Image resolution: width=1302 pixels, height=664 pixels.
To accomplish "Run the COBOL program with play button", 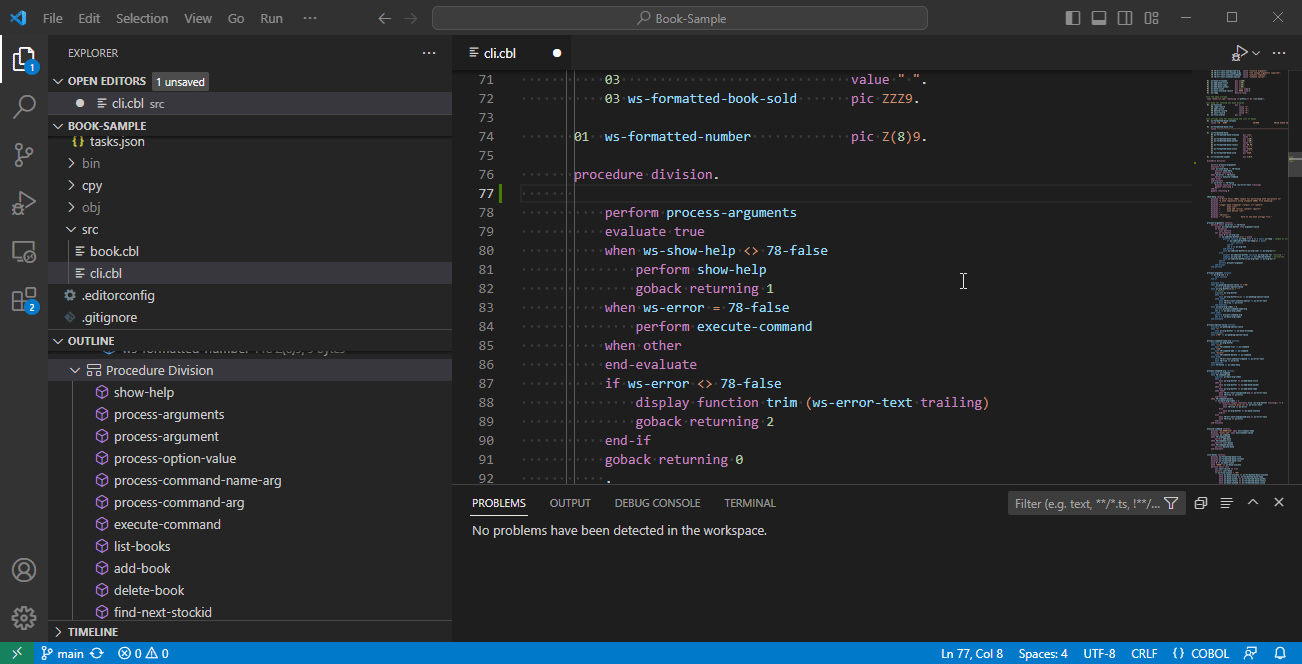I will coord(1240,53).
